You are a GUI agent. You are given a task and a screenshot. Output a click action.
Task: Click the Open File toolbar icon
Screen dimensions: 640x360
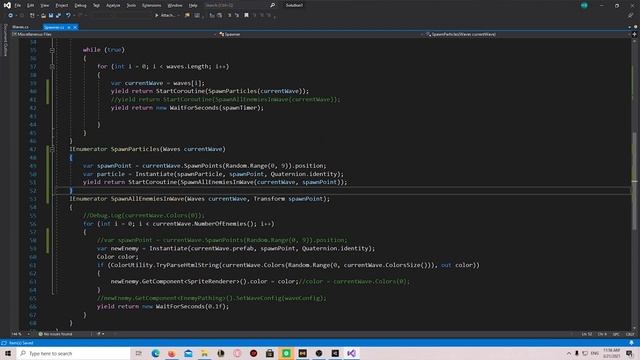[x=43, y=15]
